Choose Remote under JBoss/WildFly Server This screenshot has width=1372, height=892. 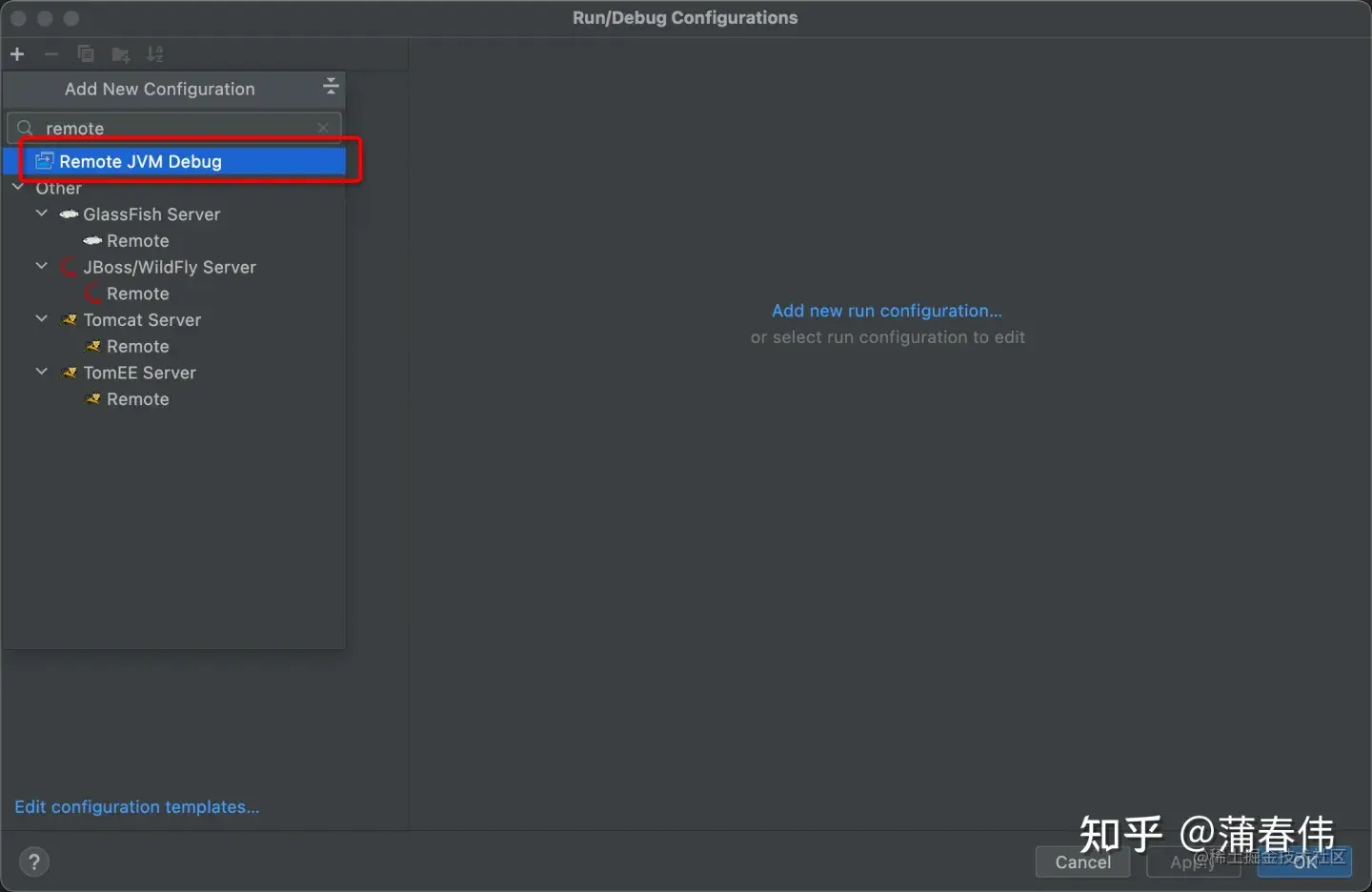coord(138,294)
